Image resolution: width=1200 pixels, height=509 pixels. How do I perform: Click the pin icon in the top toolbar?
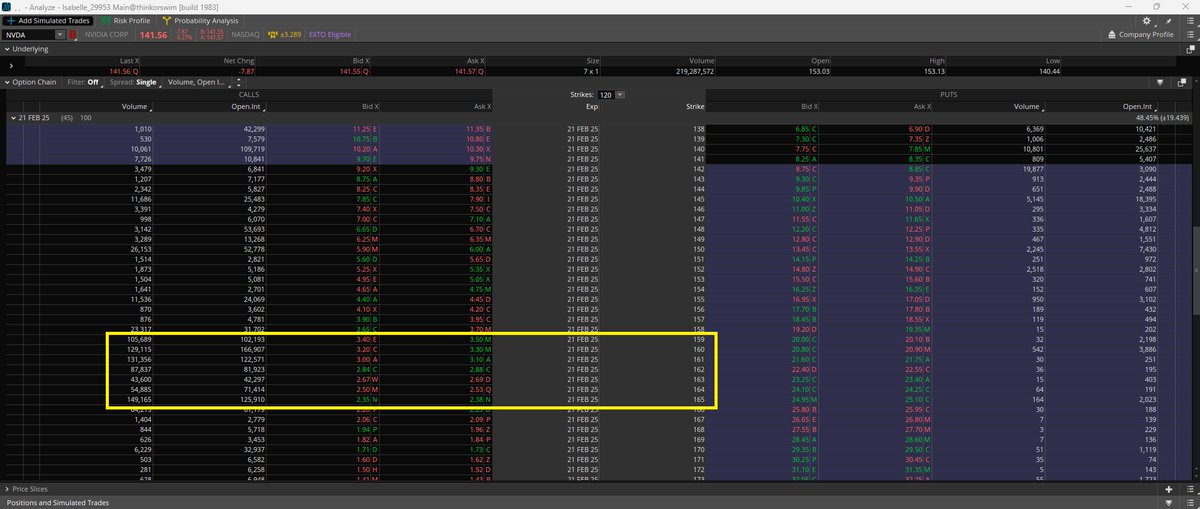(1168, 20)
